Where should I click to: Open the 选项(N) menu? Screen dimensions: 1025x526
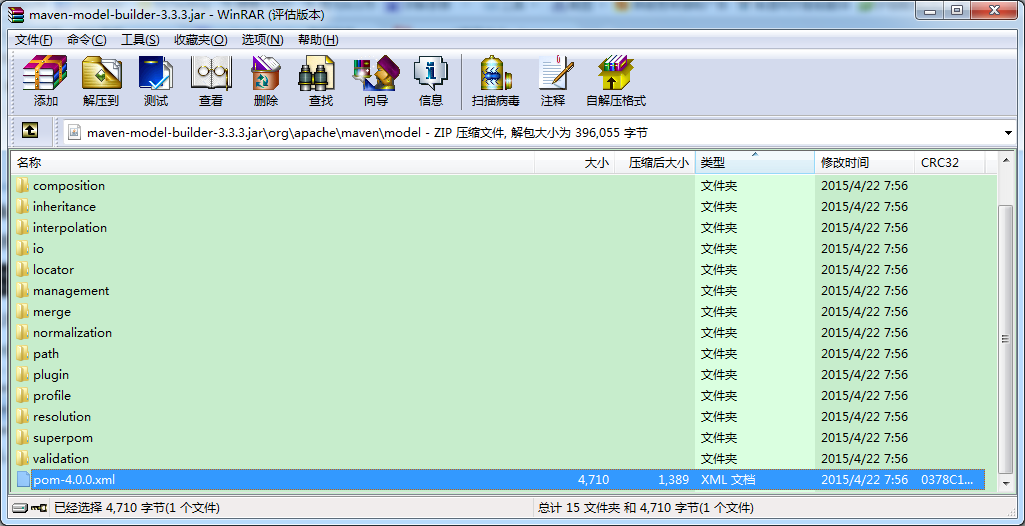[x=262, y=40]
